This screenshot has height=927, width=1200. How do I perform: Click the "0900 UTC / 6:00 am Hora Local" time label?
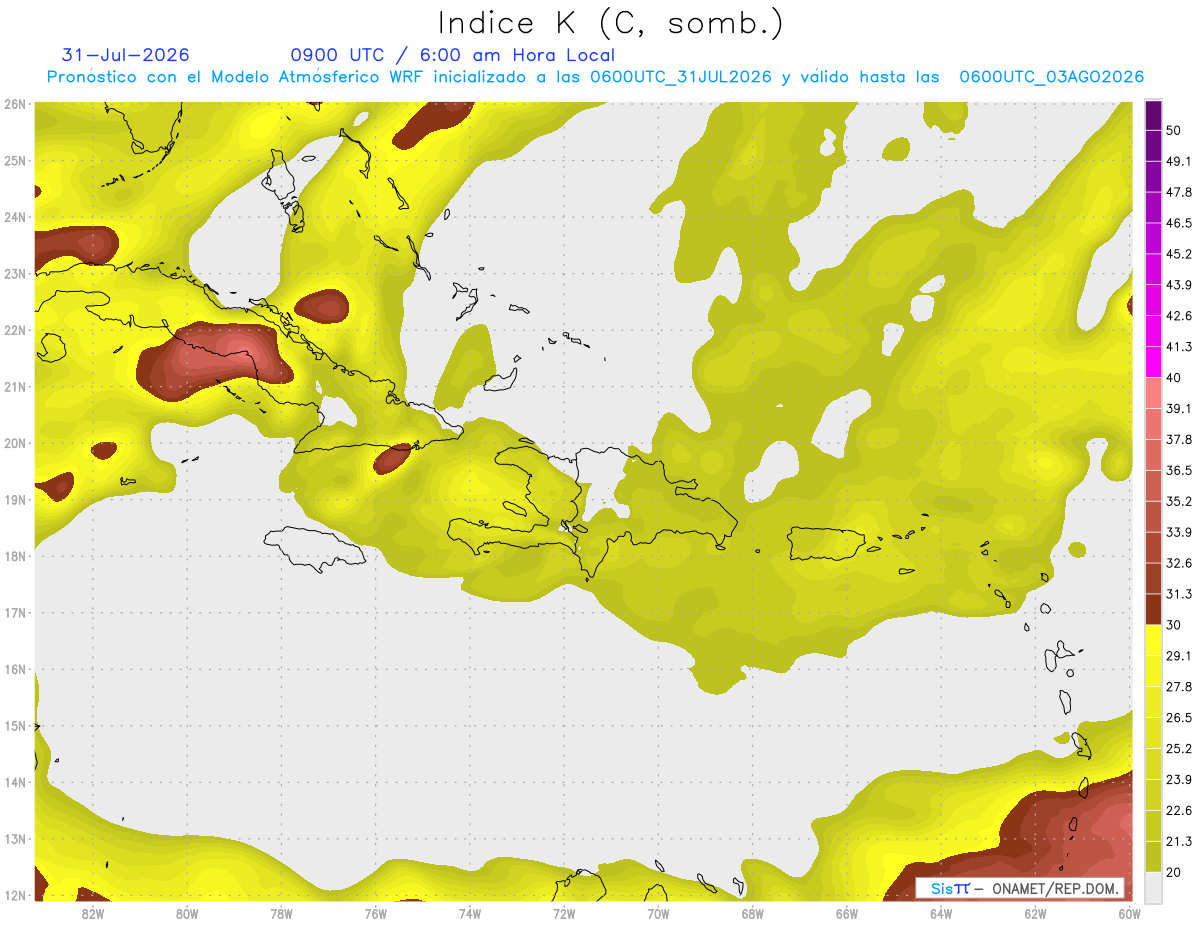click(452, 55)
